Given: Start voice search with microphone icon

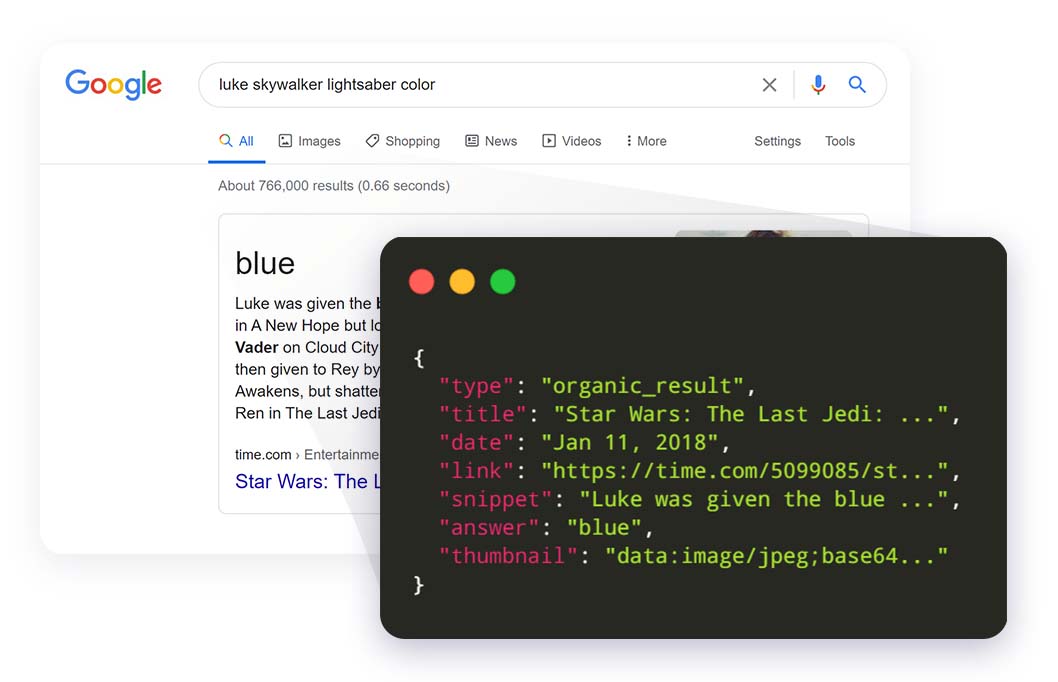Looking at the screenshot, I should (818, 85).
